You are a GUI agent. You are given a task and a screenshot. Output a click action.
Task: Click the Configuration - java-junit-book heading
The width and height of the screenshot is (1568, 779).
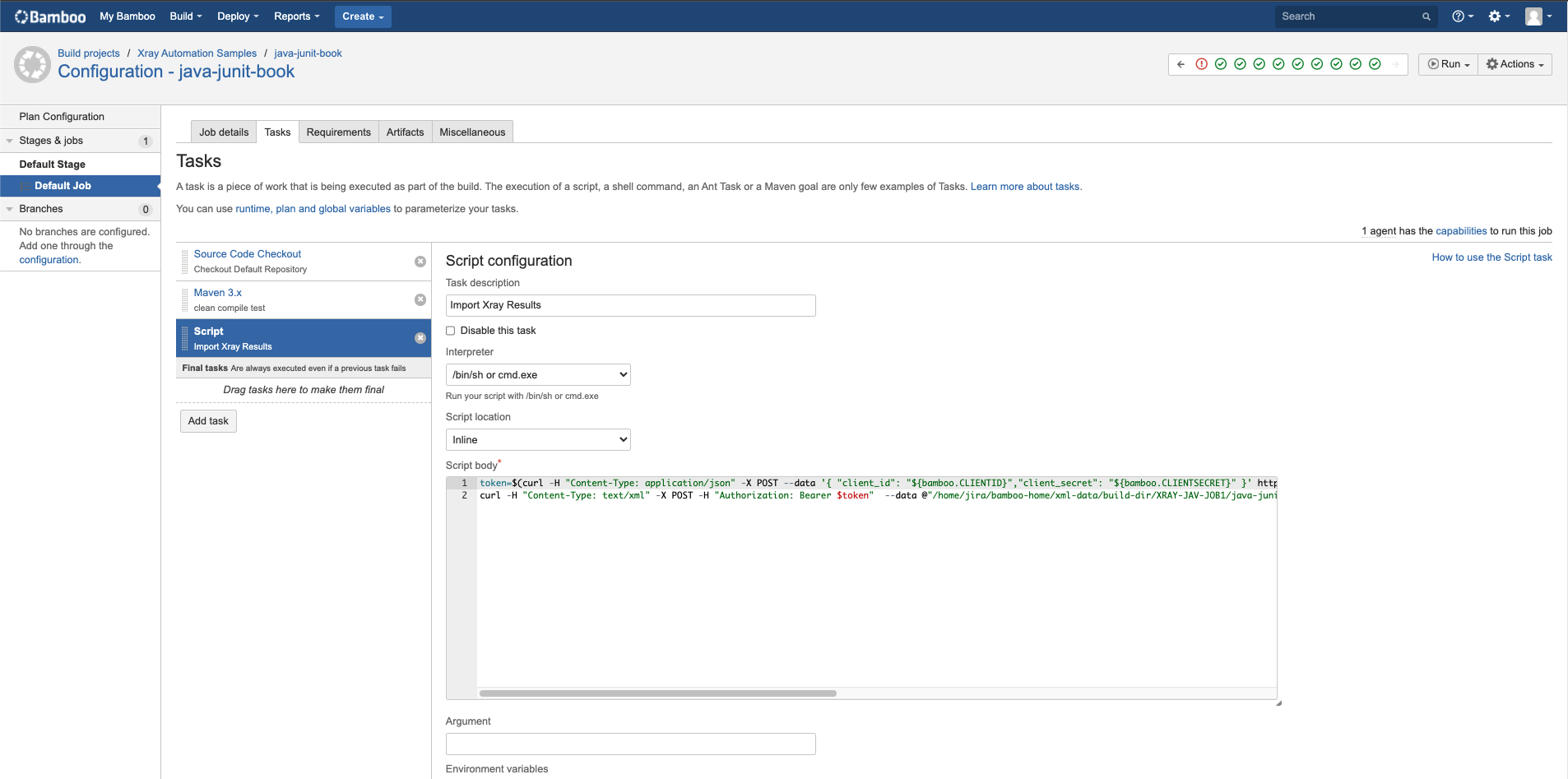[176, 72]
